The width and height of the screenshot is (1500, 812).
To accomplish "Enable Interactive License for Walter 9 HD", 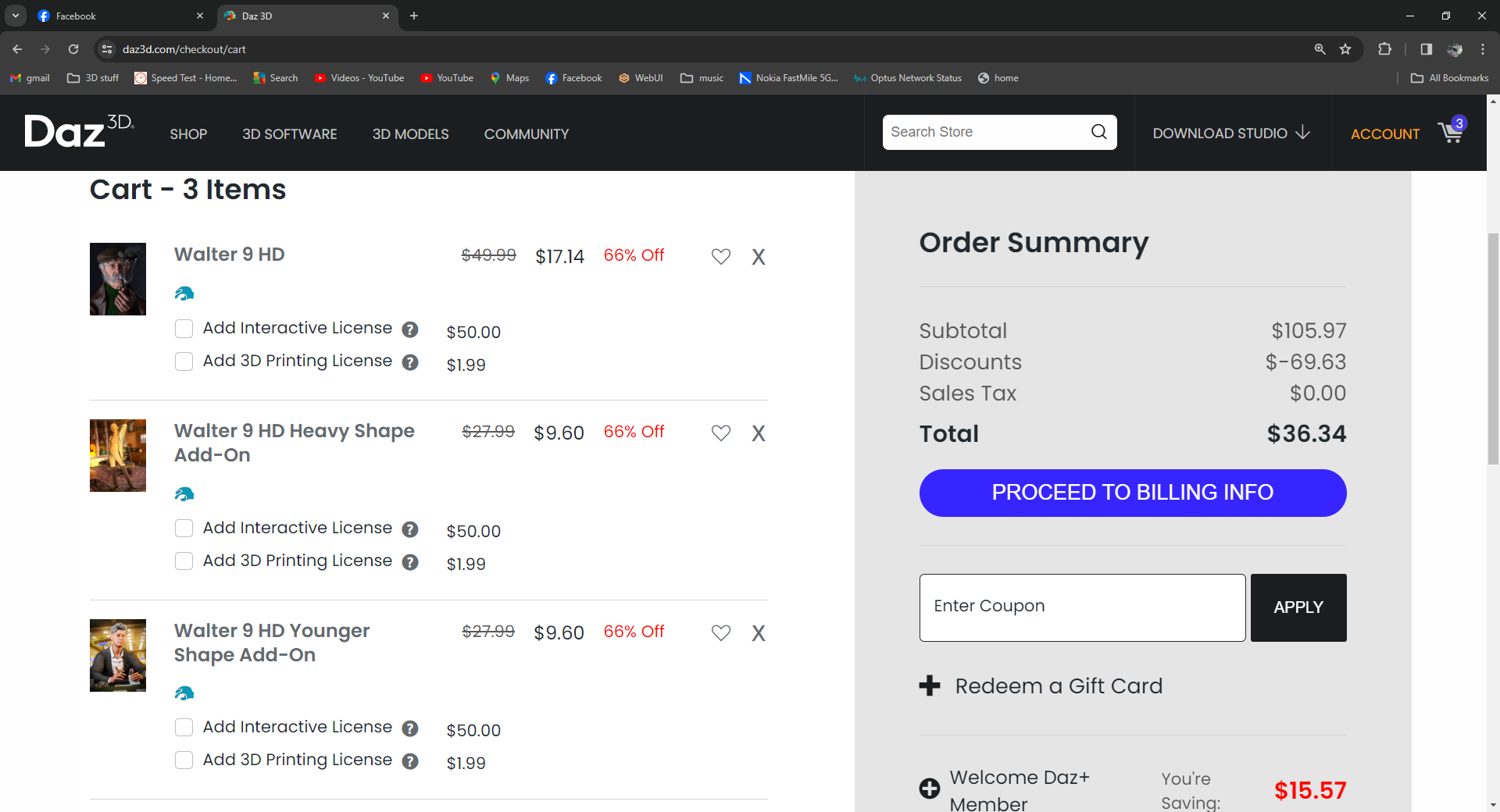I will coord(184,329).
